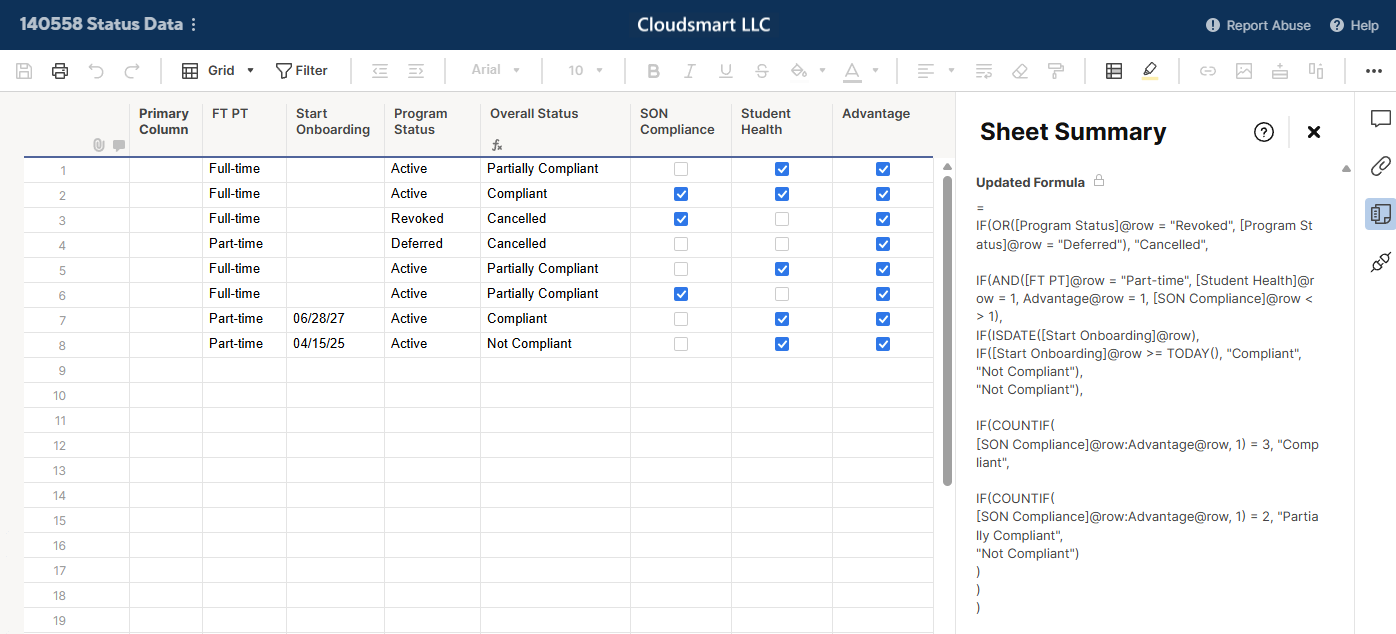The width and height of the screenshot is (1396, 634).
Task: Click the Save icon in toolbar
Action: [x=24, y=71]
